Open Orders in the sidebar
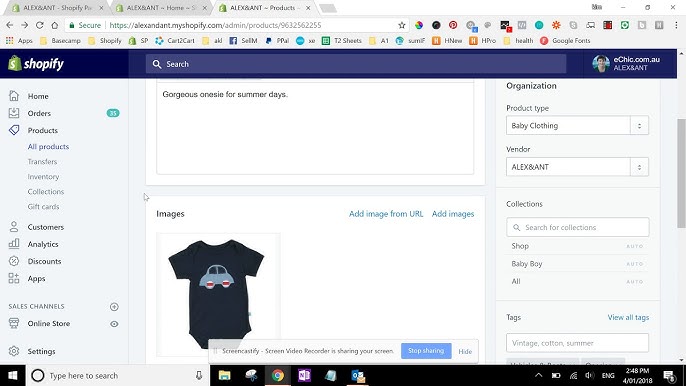Image resolution: width=686 pixels, height=386 pixels. [39, 113]
